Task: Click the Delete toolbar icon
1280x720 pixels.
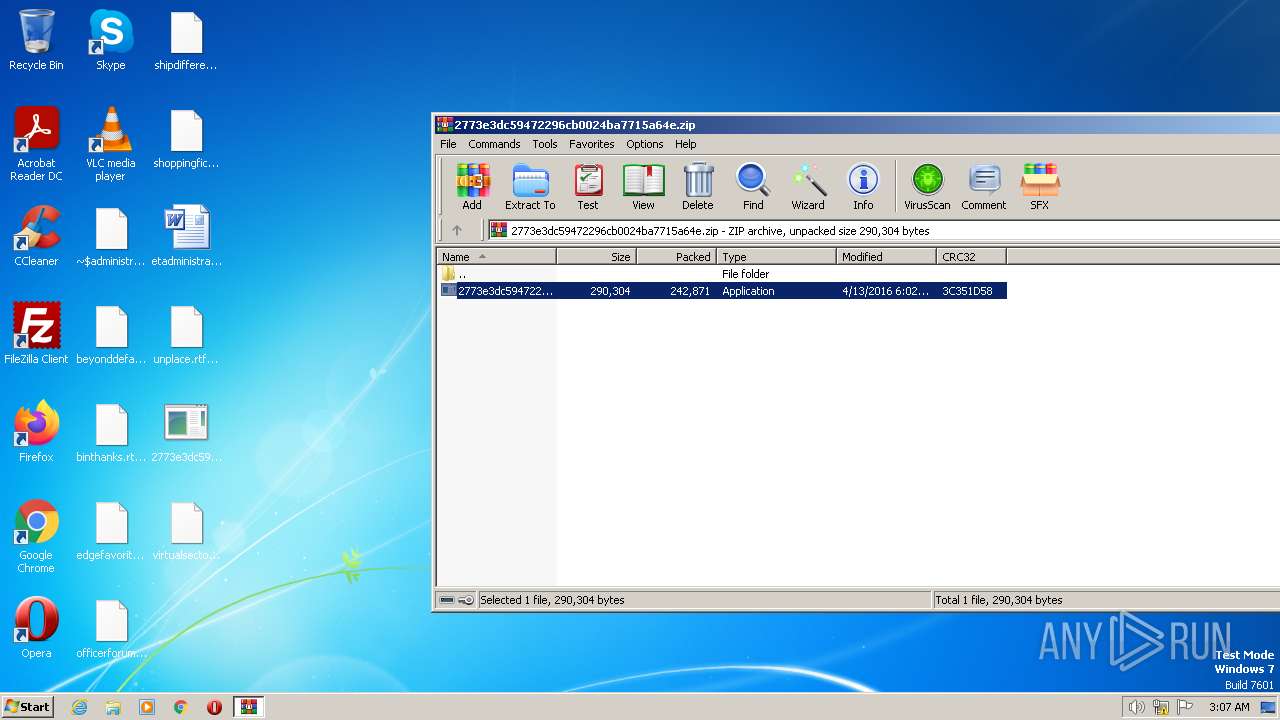Action: click(698, 187)
